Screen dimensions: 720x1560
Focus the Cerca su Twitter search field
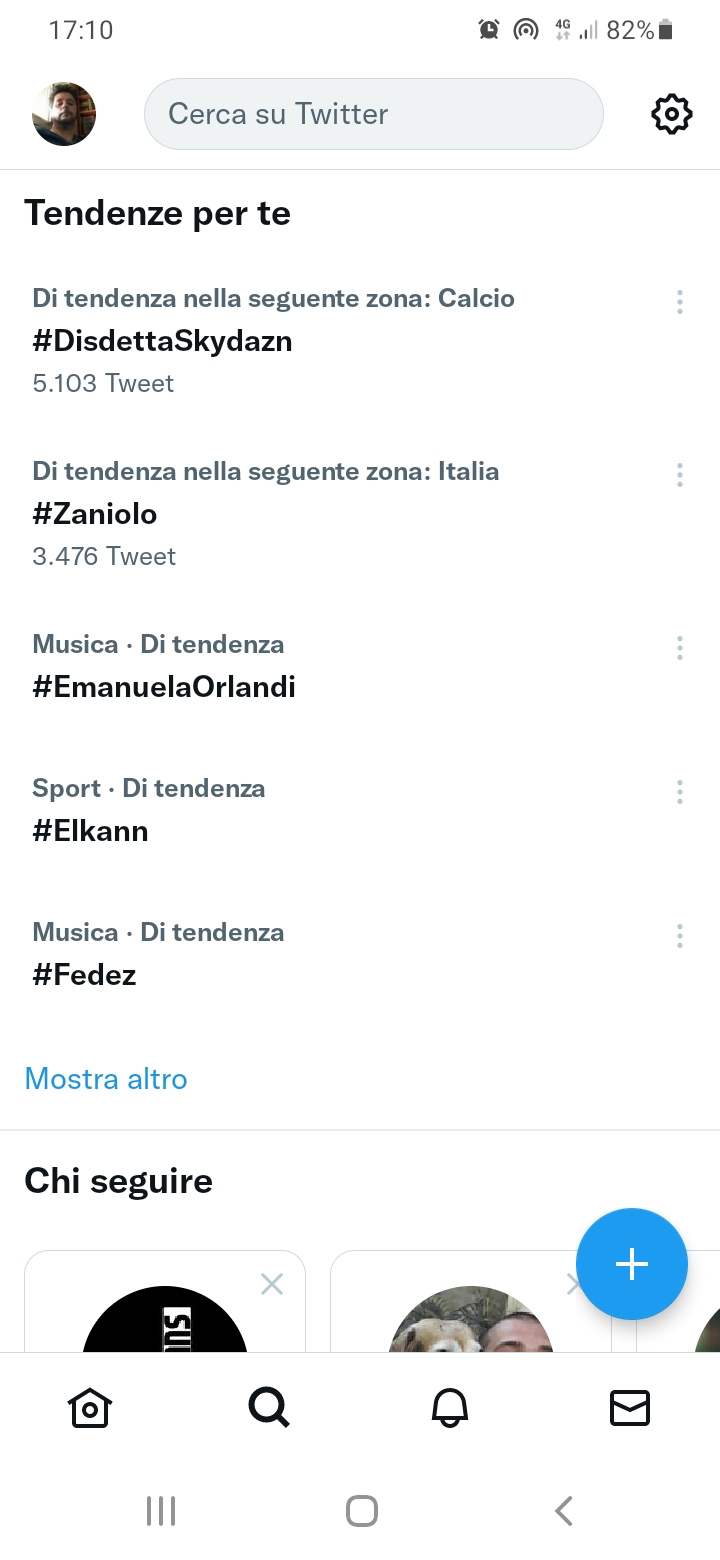coord(374,114)
